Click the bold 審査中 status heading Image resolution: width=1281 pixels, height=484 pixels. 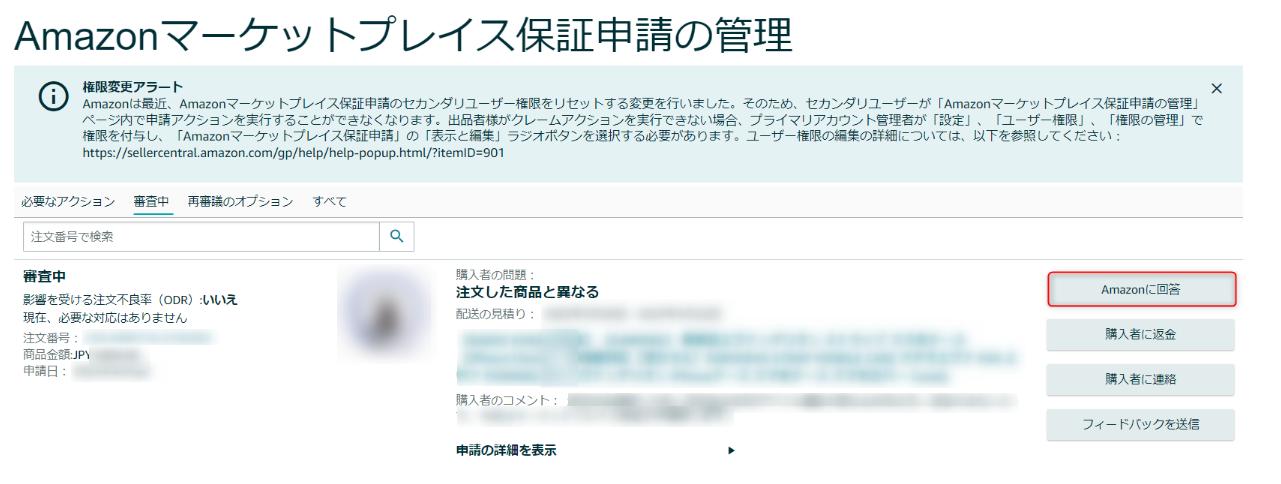point(44,276)
